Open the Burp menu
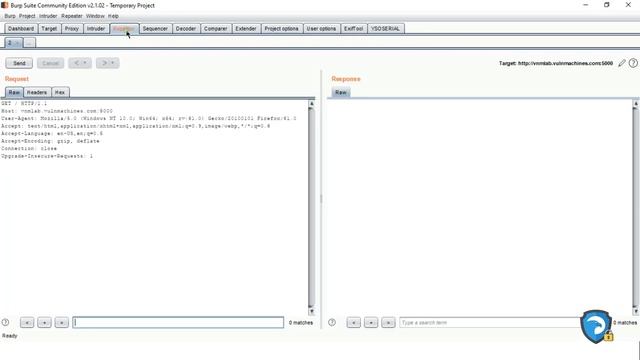This screenshot has height=360, width=640. tap(10, 16)
